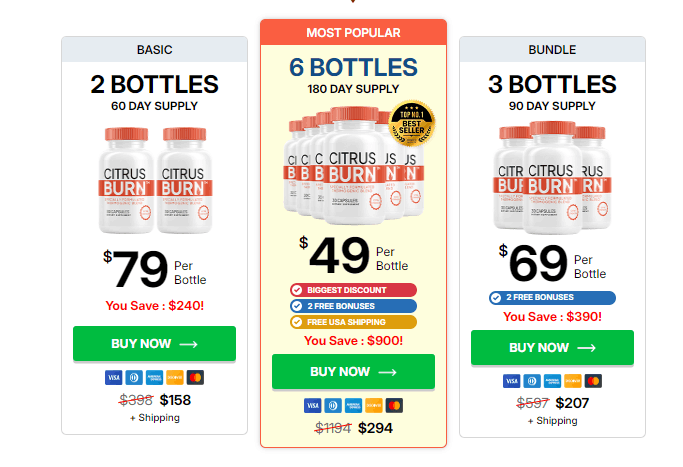Viewport: 683px width, 467px height.
Task: Click the Visa icon in the Most Popular card
Action: 312,405
